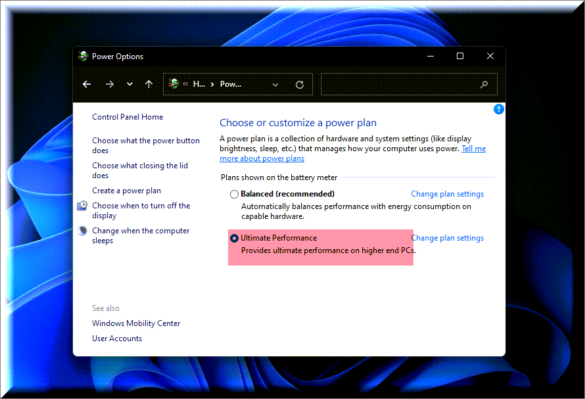Screen dimensions: 585x399
Task: Open Tell me more about power plans
Action: 353,153
